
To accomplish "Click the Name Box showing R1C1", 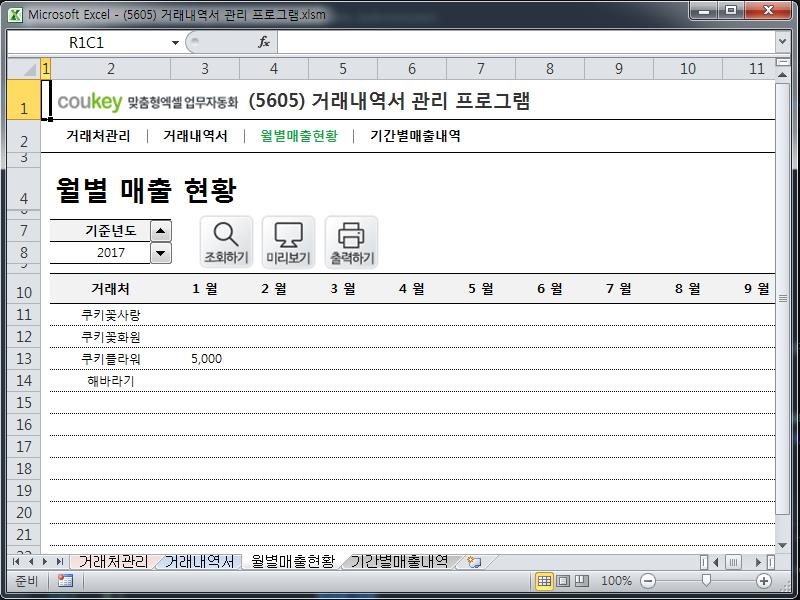I will (89, 42).
